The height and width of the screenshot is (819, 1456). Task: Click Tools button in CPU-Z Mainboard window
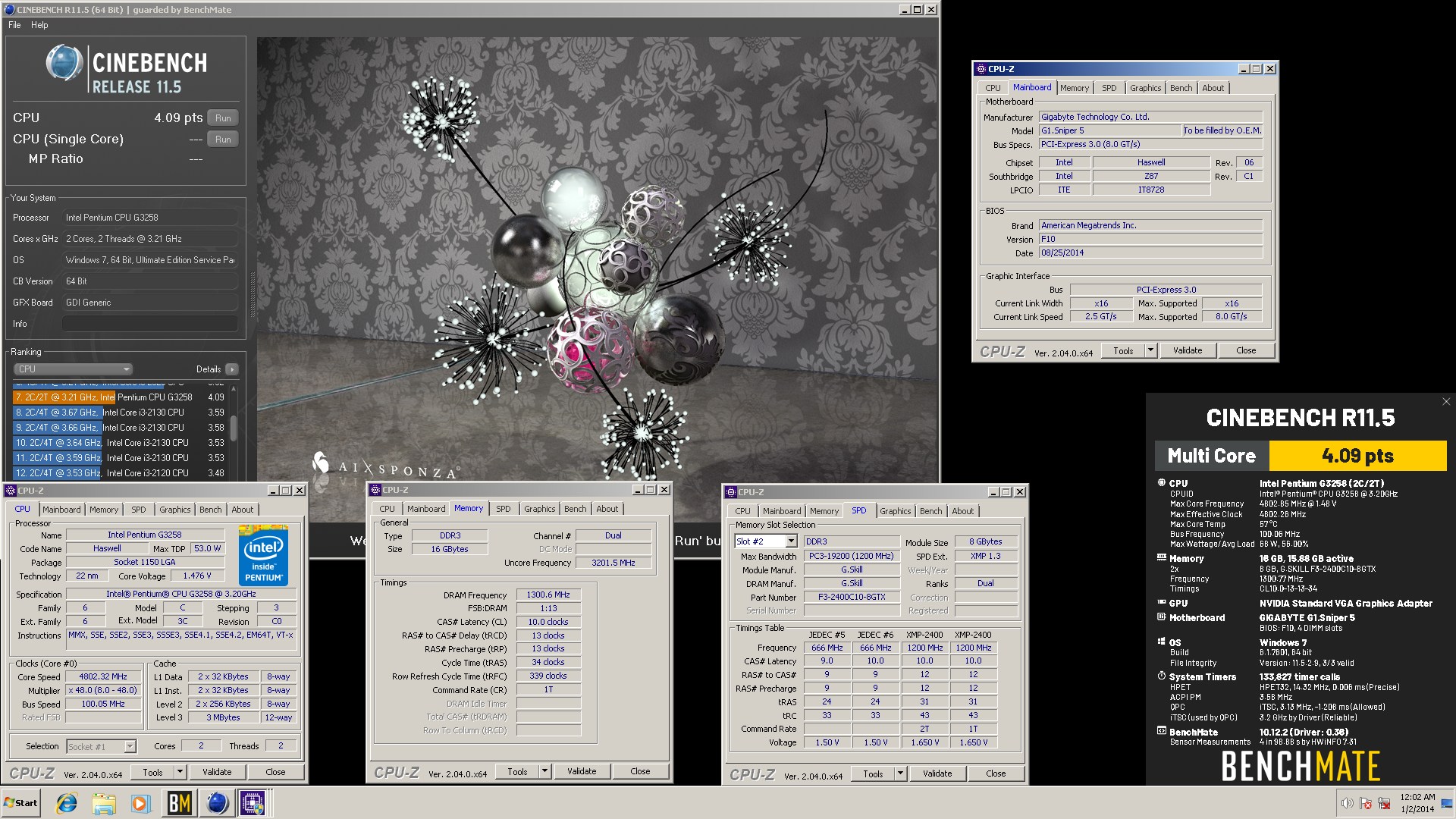[1123, 350]
